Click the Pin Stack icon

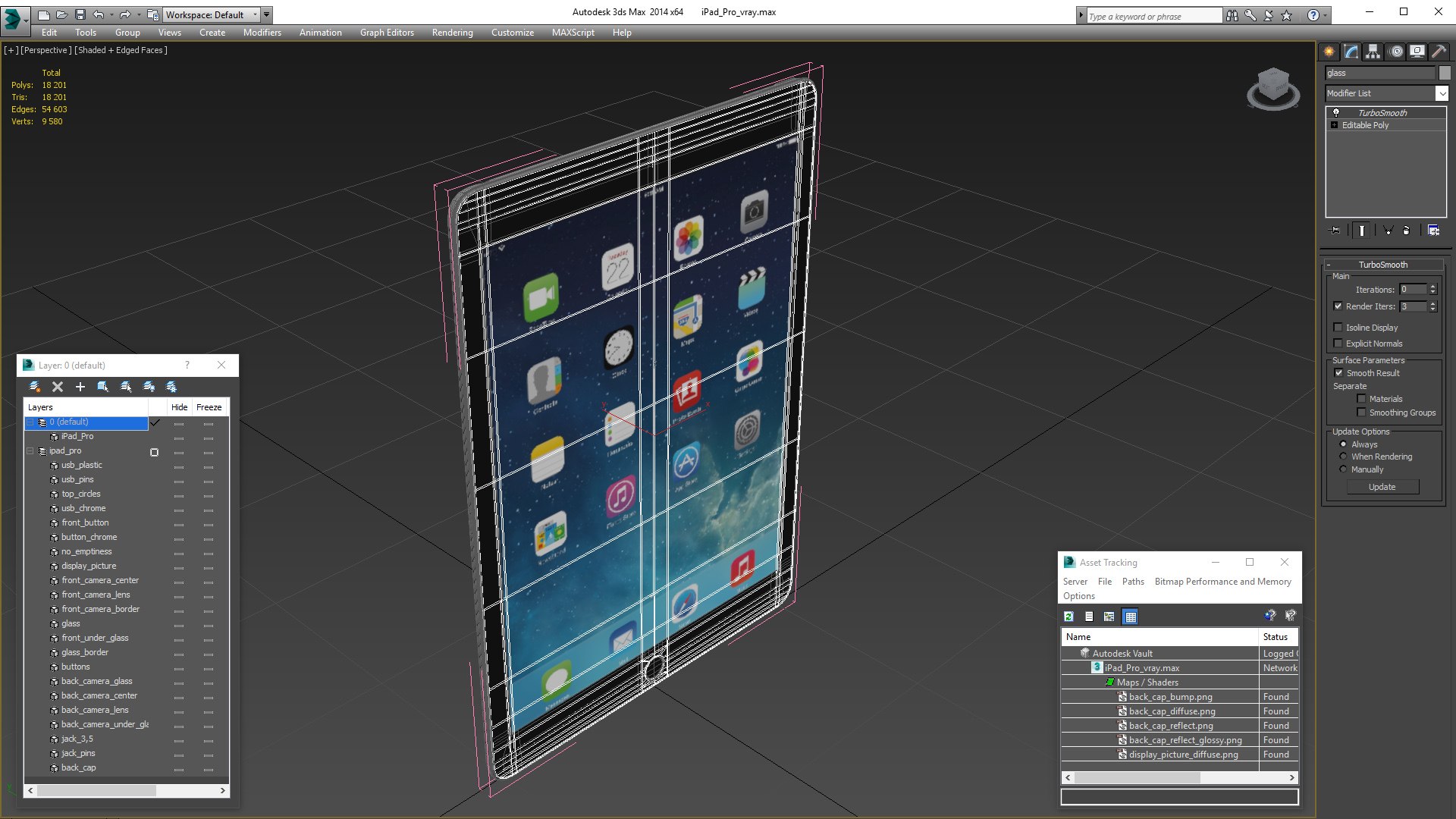[1335, 231]
